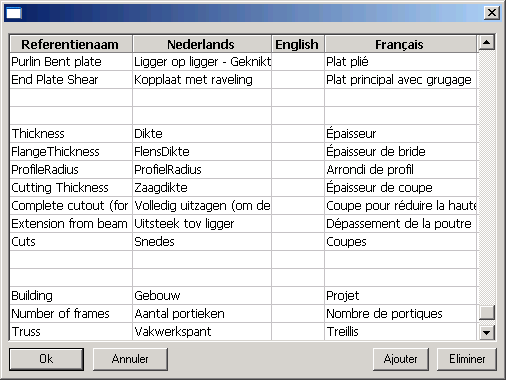This screenshot has height=380, width=506.
Task: Close the dialog with the X button
Action: point(492,13)
